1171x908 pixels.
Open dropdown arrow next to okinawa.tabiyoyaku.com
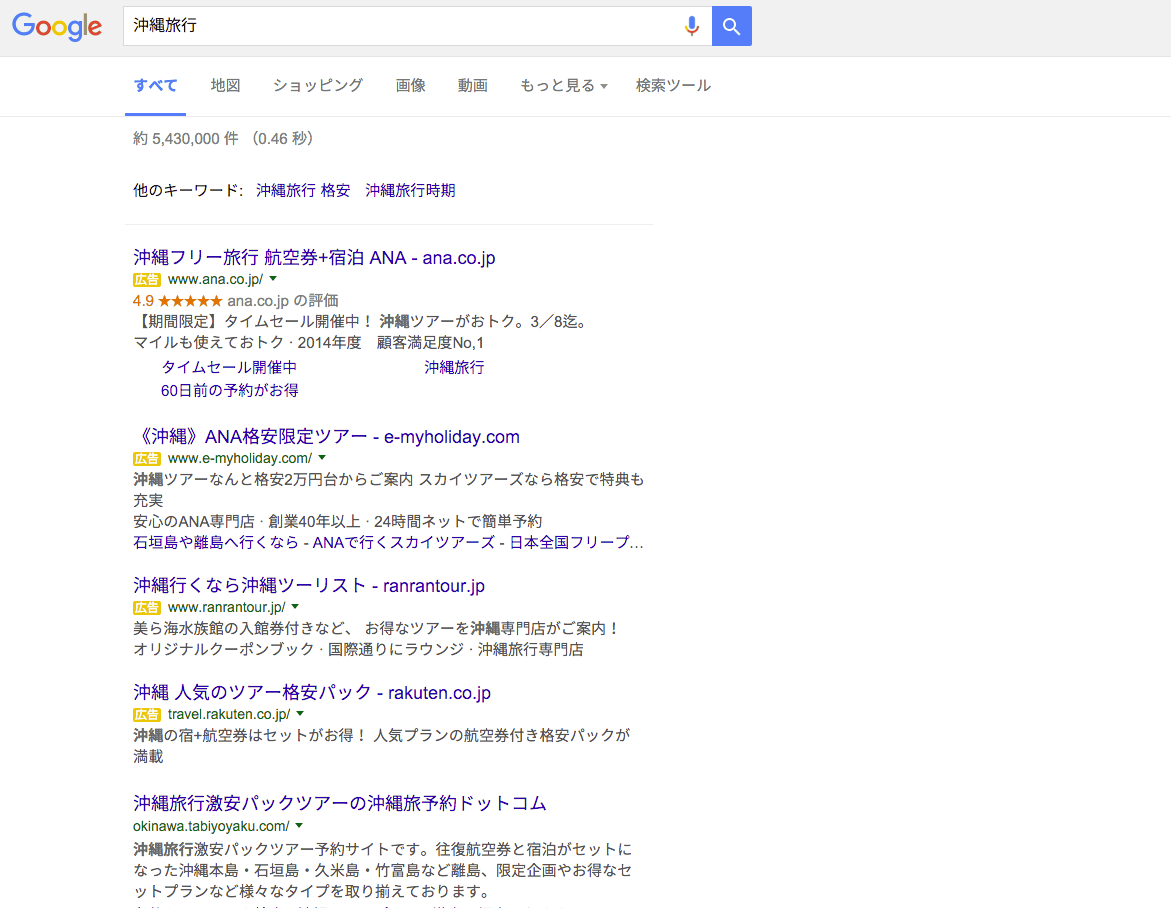(x=299, y=826)
